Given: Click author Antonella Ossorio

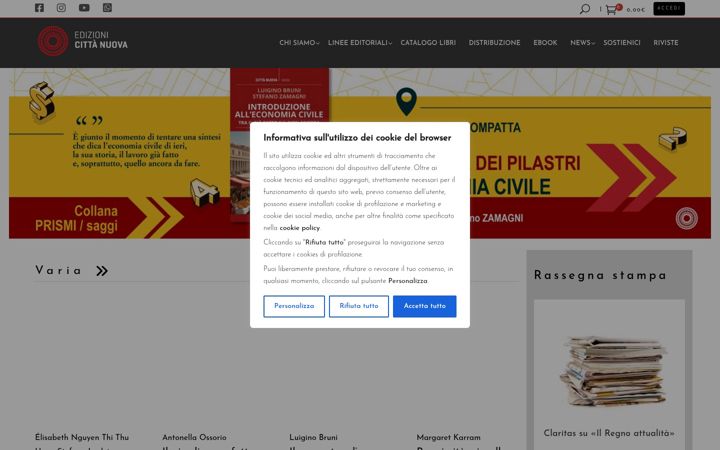Looking at the screenshot, I should (194, 437).
